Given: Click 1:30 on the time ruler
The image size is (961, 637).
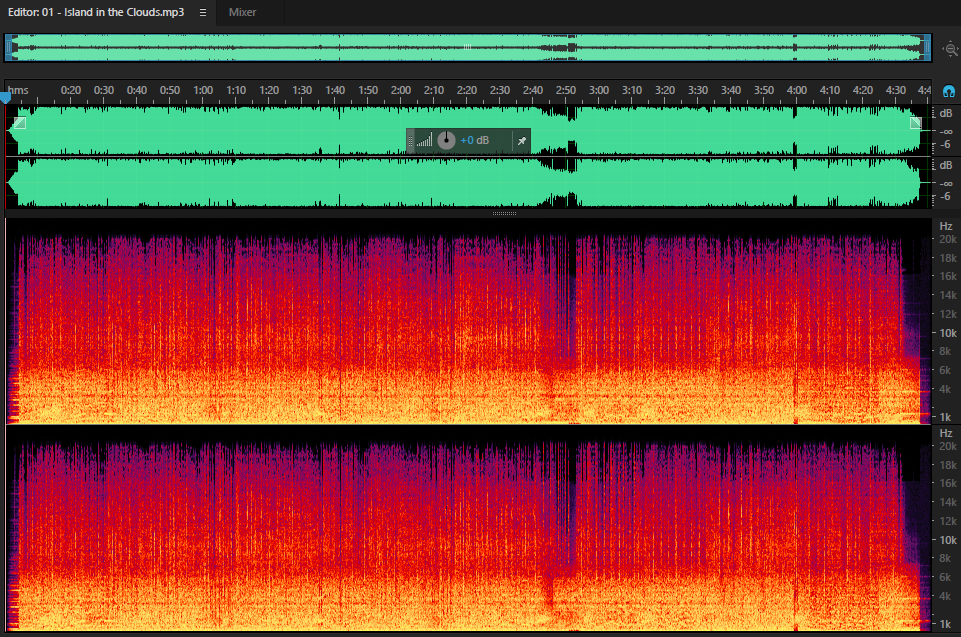Looking at the screenshot, I should click(x=302, y=90).
